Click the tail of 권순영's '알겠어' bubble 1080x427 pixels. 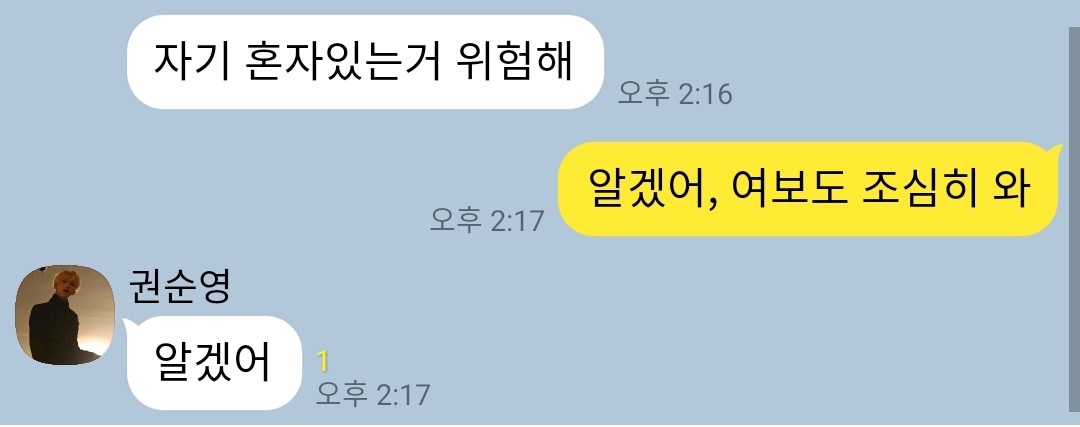(x=129, y=324)
